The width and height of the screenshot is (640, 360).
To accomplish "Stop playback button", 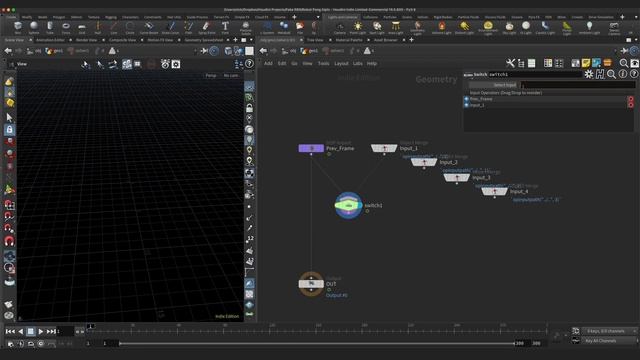I will [x=31, y=331].
